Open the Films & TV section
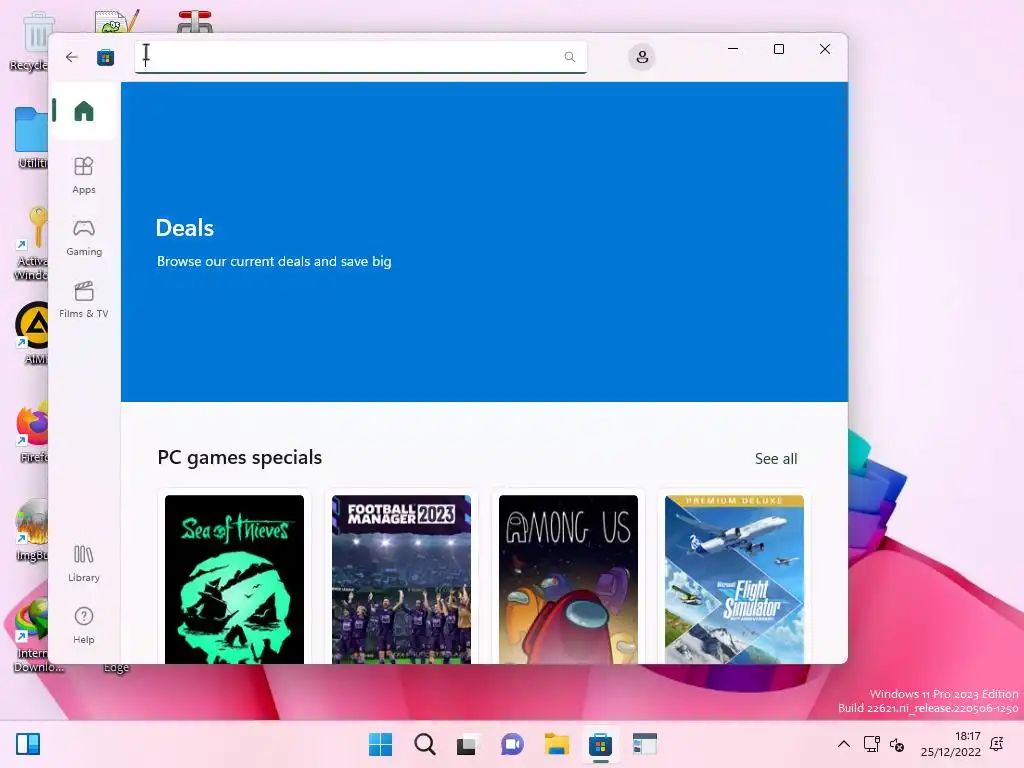 pyautogui.click(x=84, y=300)
